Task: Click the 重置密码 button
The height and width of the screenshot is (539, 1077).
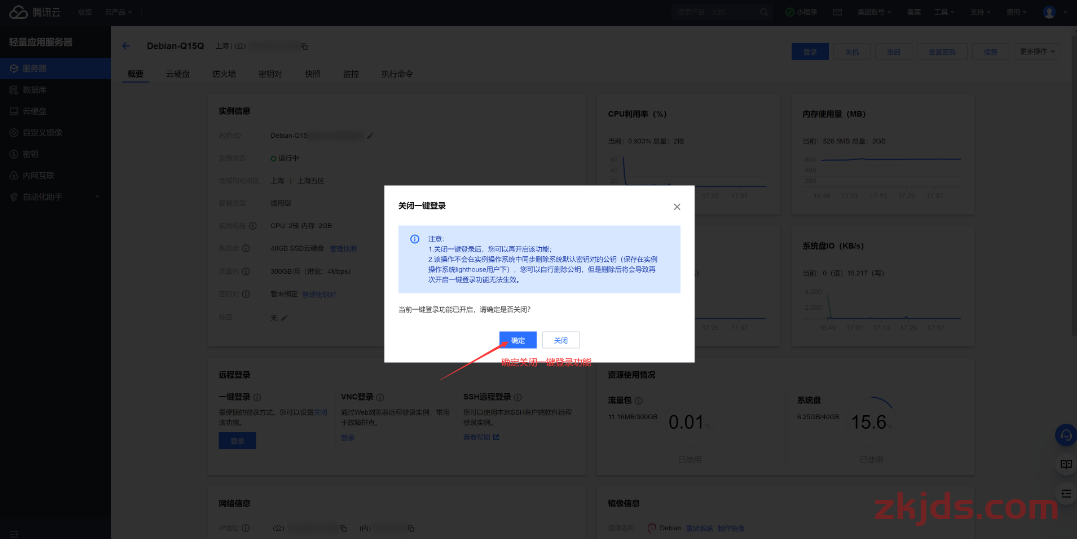Action: pos(942,51)
